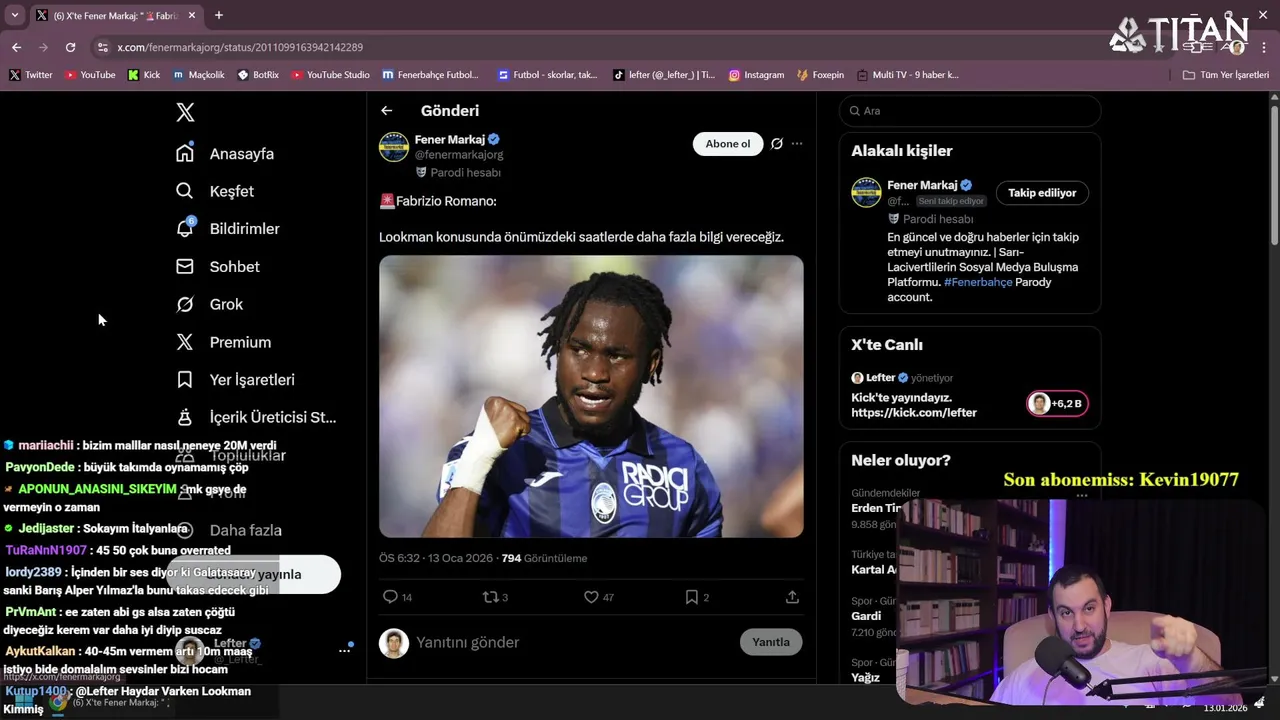
Task: Open Twitter bookmark
Action: tap(31, 75)
